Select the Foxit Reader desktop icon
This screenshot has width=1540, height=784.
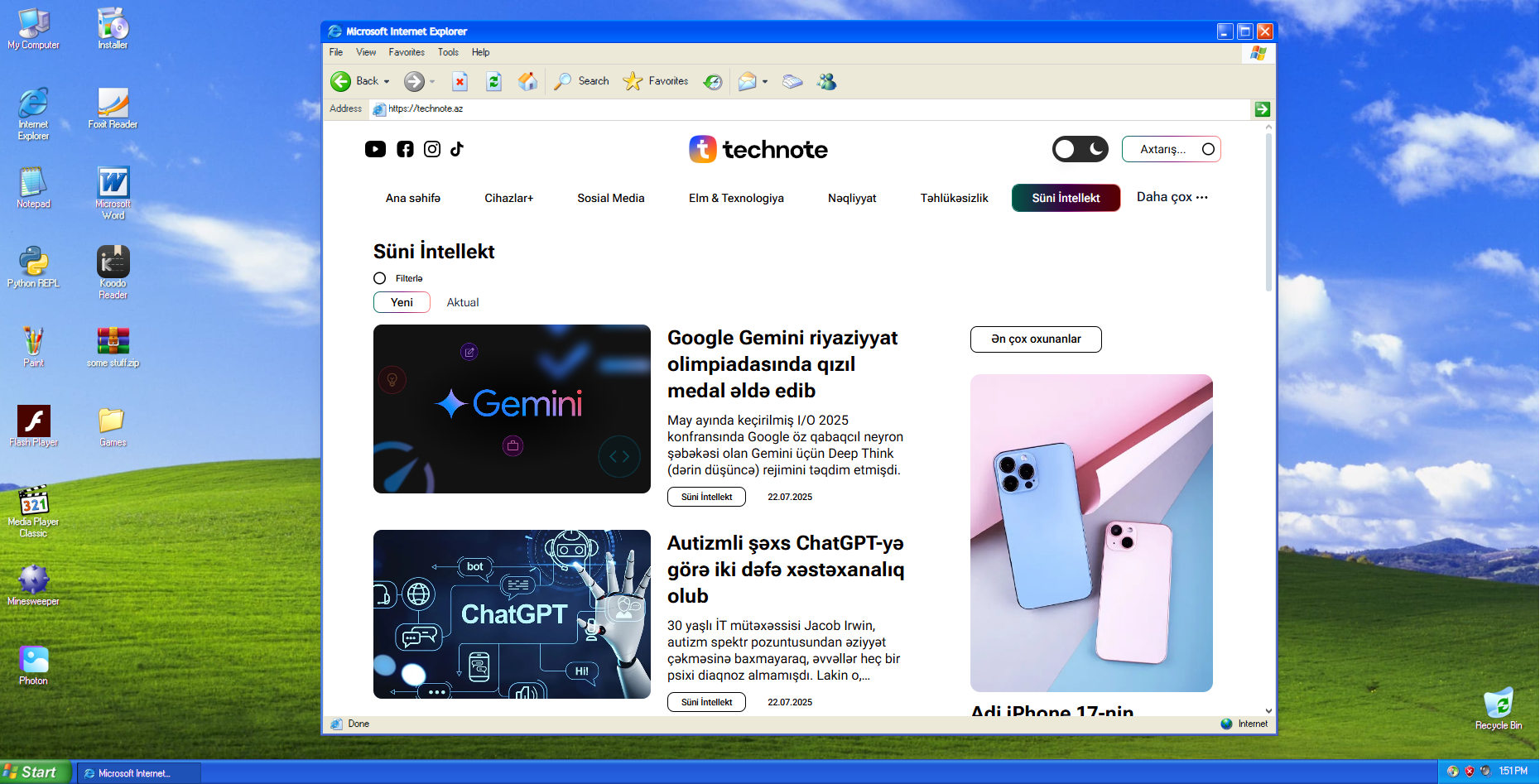click(113, 108)
